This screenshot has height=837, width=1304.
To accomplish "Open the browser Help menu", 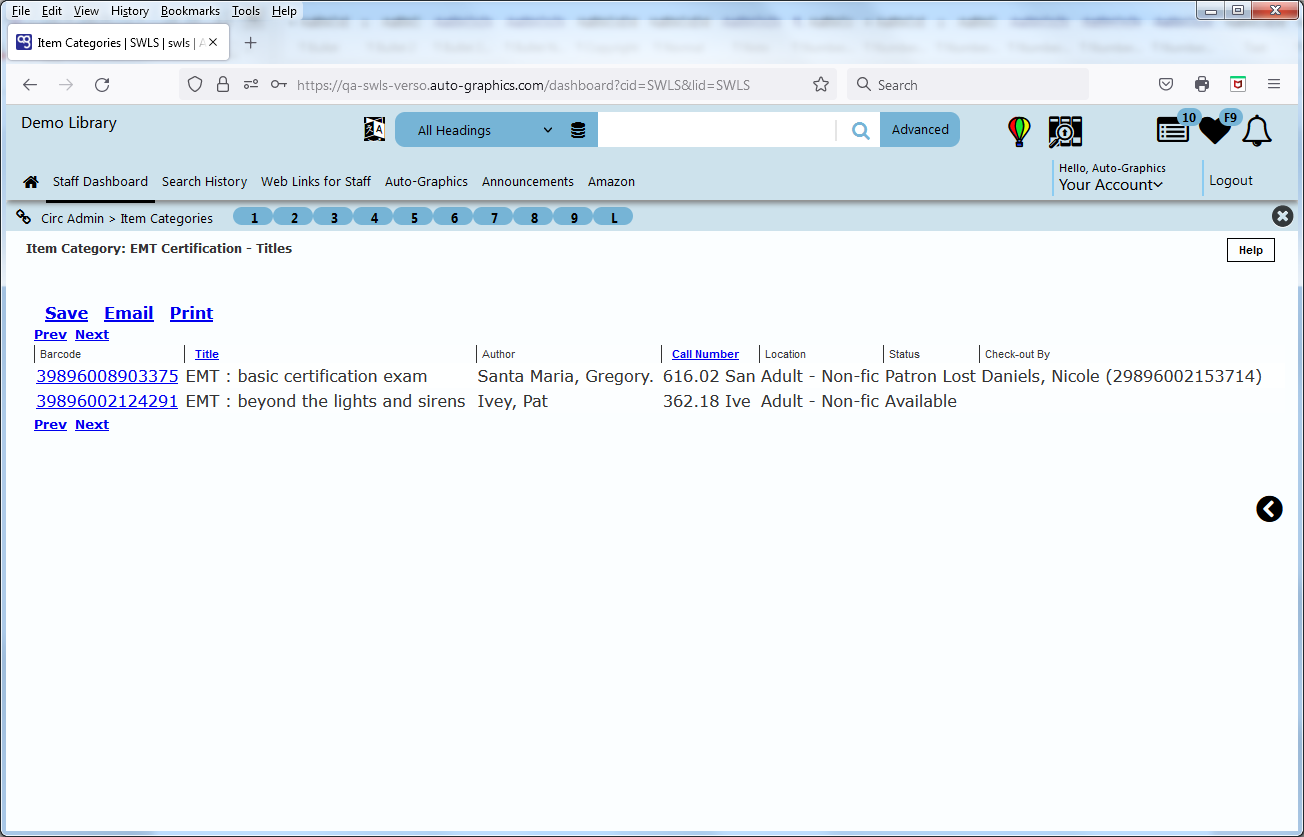I will [x=284, y=11].
